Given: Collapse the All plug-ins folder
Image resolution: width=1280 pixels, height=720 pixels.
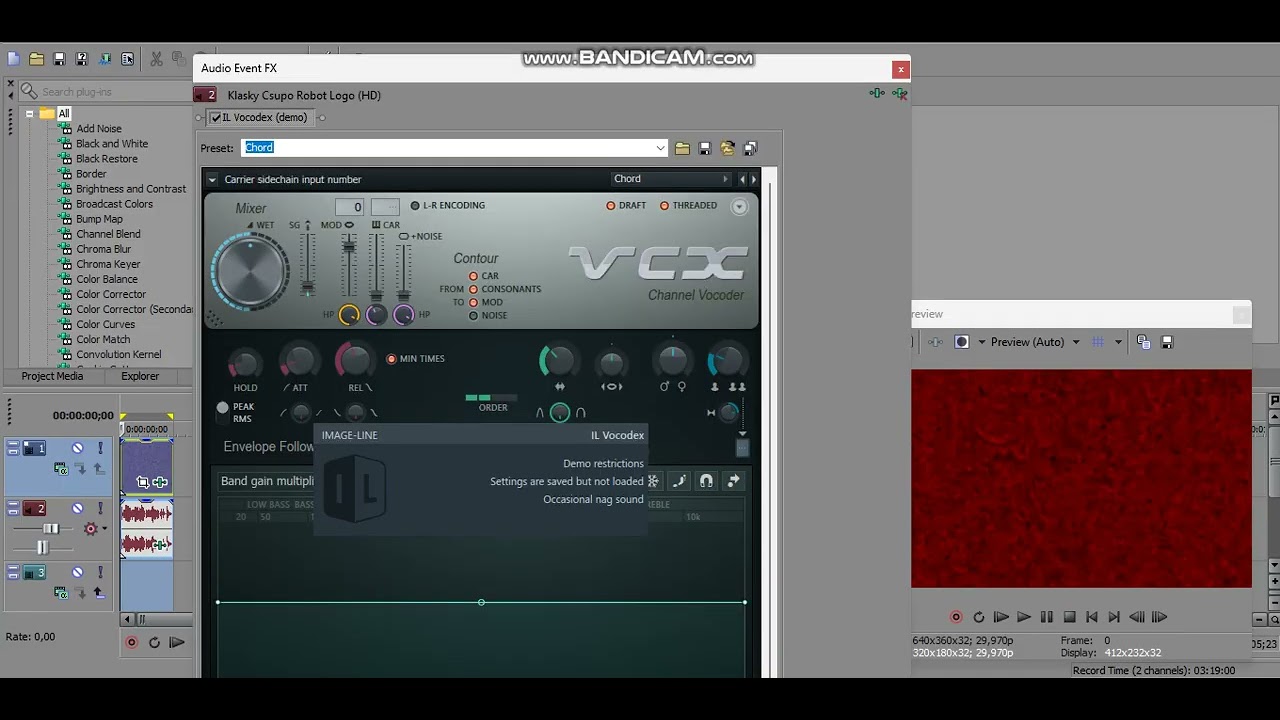Looking at the screenshot, I should point(30,114).
